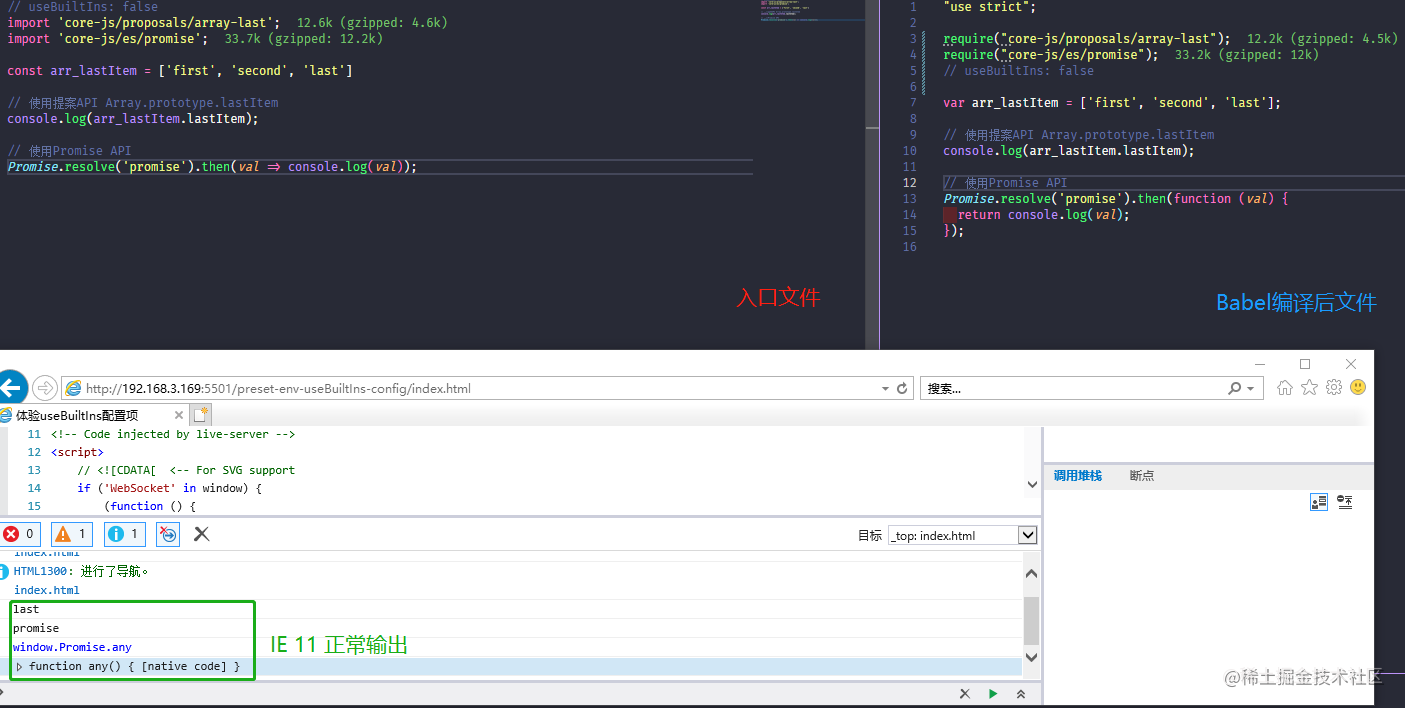This screenshot has height=708, width=1405.
Task: Open favorites with the star icon
Action: click(1309, 387)
